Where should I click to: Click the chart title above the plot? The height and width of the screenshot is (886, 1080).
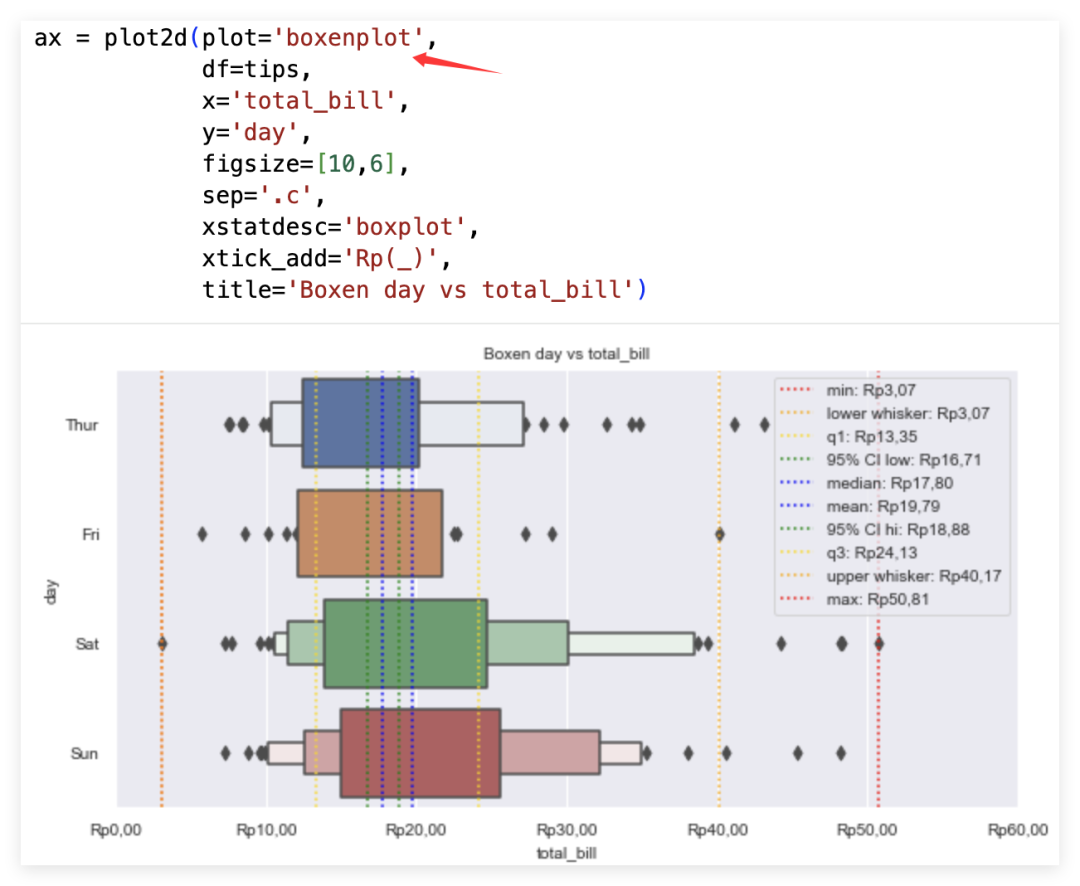tap(566, 354)
